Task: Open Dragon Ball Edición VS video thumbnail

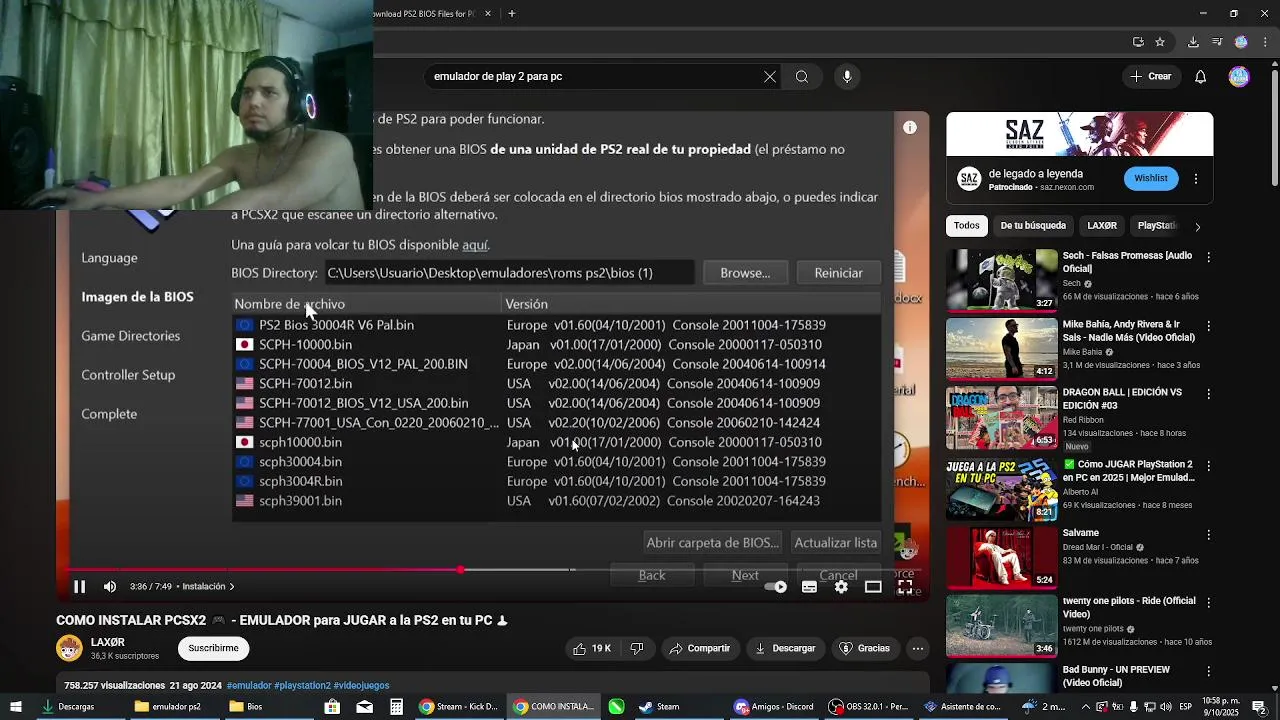Action: coord(1001,417)
